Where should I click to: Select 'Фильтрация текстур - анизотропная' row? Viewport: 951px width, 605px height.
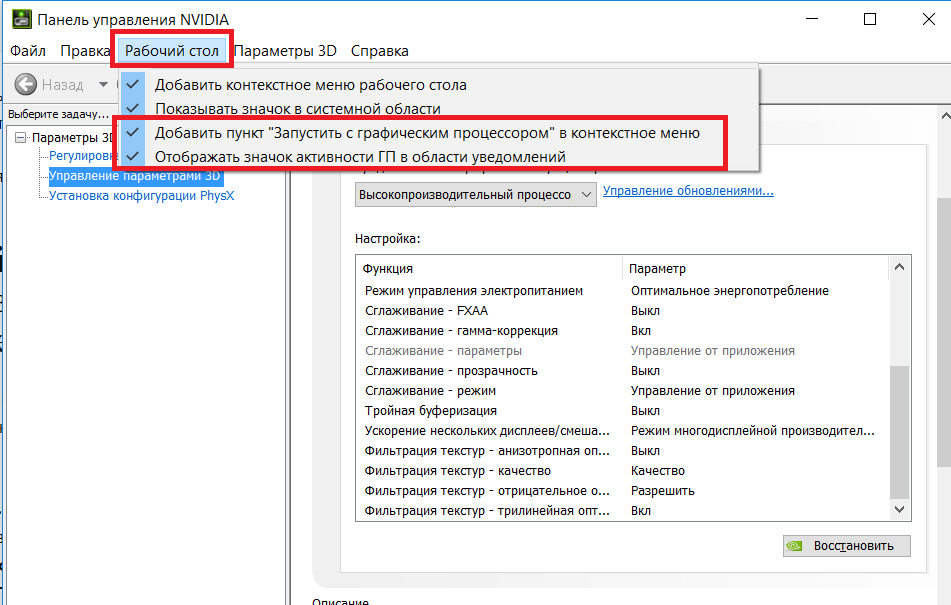622,450
